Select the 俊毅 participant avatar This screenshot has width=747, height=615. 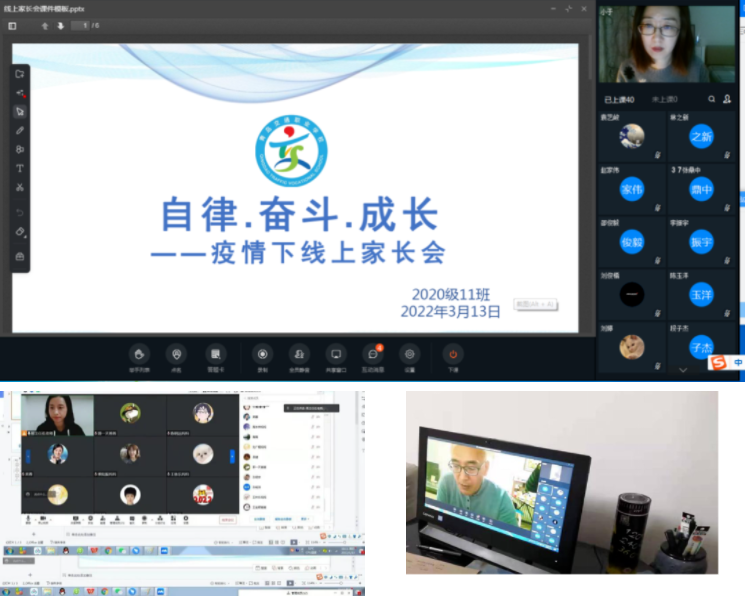(x=632, y=242)
